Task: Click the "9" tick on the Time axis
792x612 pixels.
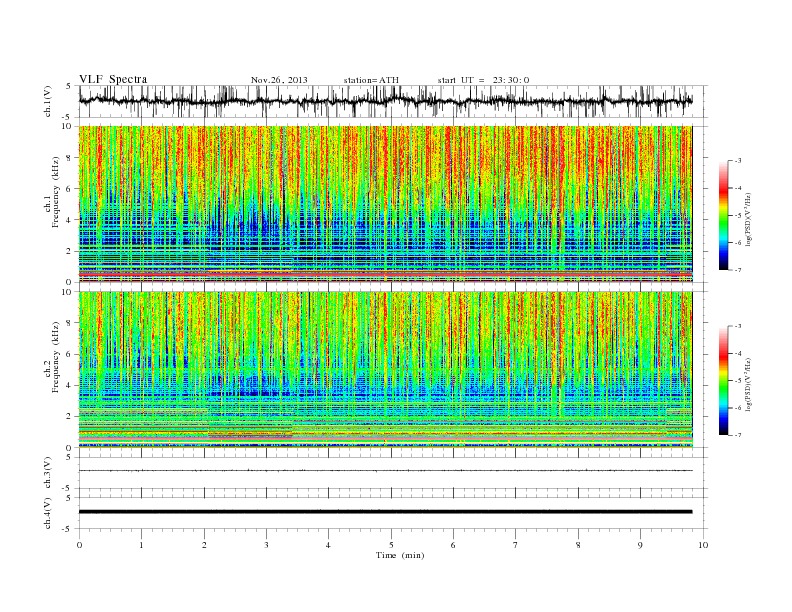Action: pos(640,545)
